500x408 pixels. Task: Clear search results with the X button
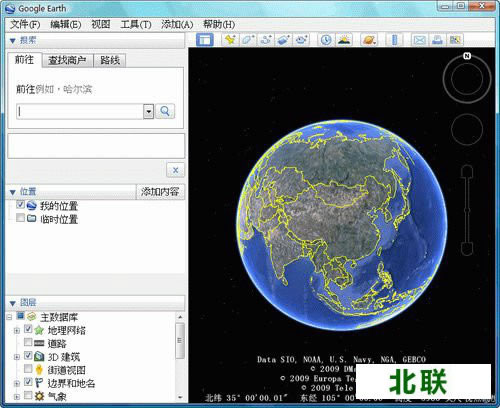tap(175, 170)
